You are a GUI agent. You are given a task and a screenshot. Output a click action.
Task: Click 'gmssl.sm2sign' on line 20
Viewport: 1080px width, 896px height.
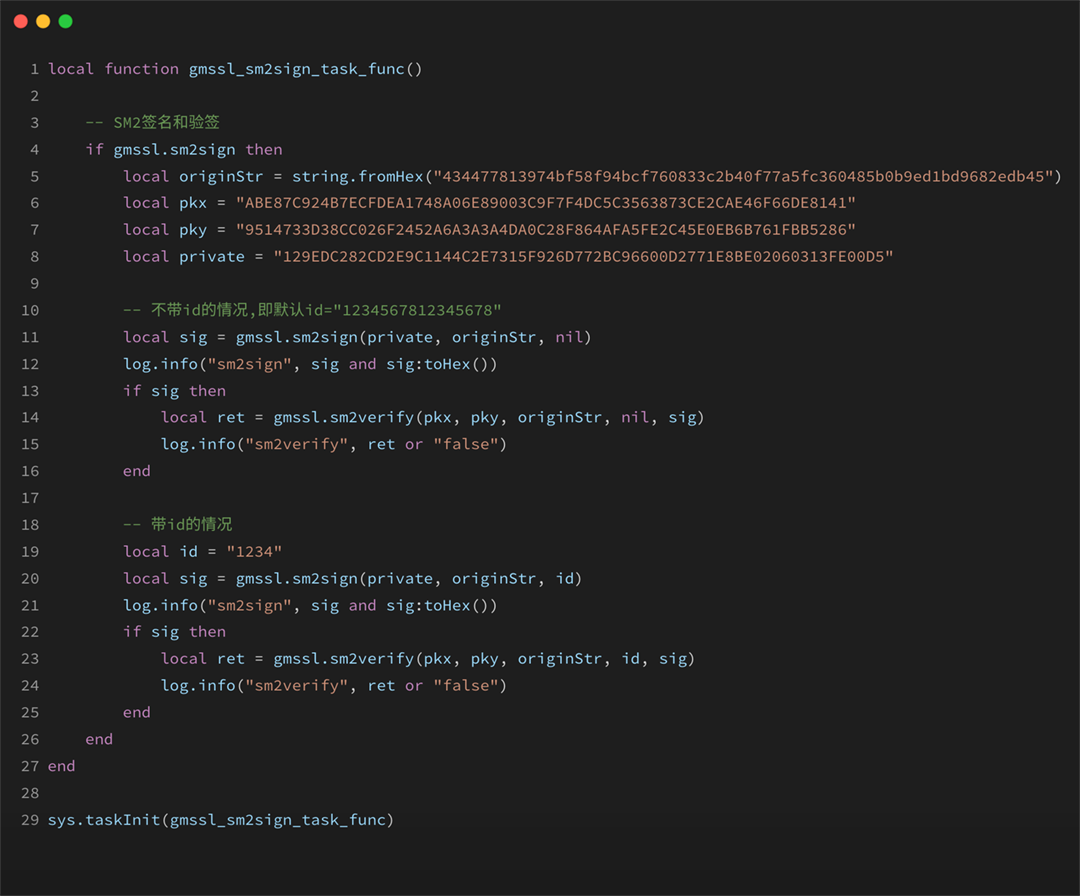297,579
